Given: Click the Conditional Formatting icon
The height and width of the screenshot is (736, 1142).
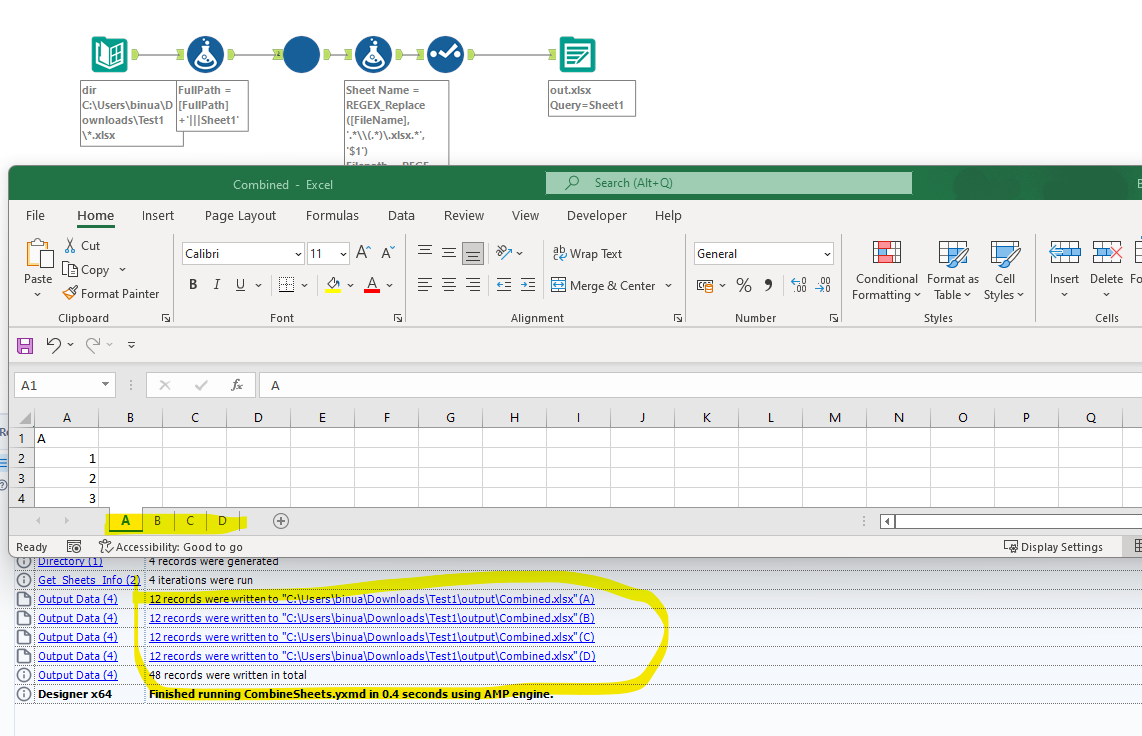Looking at the screenshot, I should tap(886, 254).
